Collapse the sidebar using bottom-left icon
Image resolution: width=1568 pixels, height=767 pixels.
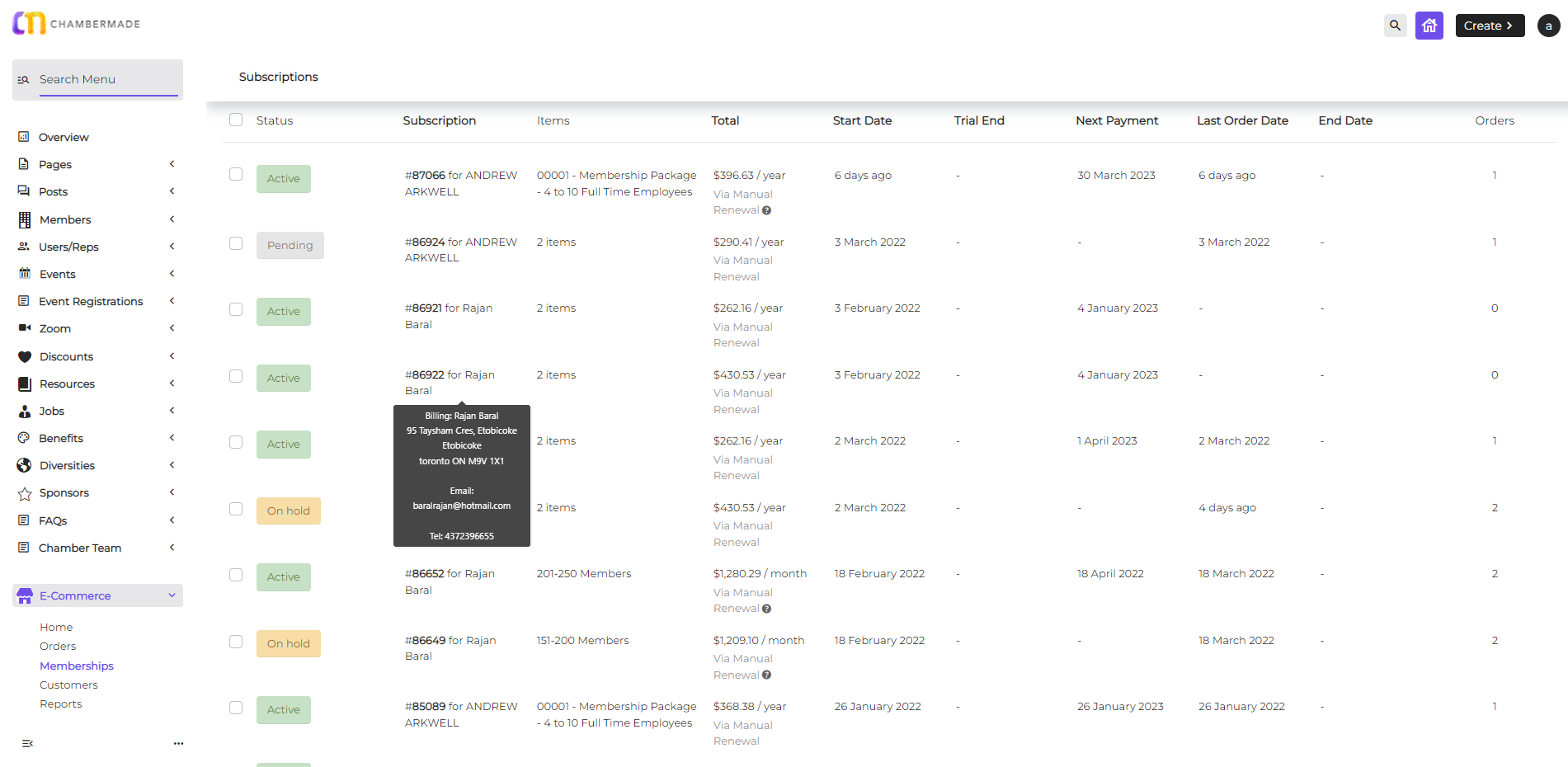tap(27, 743)
